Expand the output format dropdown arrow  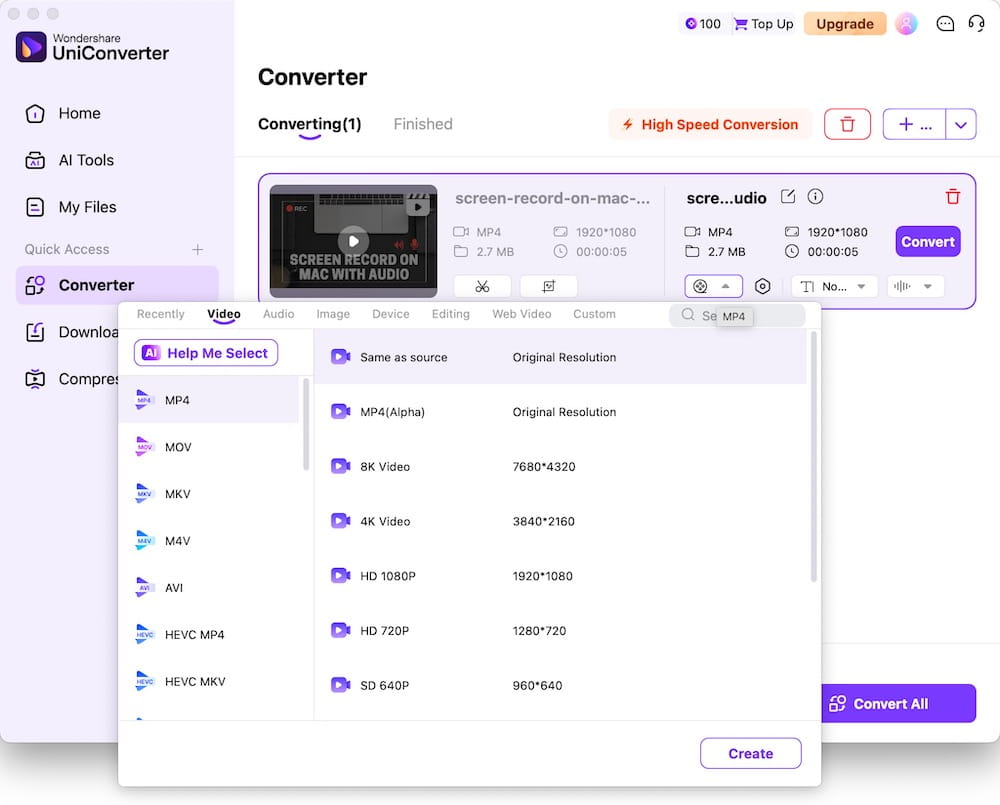tap(725, 286)
